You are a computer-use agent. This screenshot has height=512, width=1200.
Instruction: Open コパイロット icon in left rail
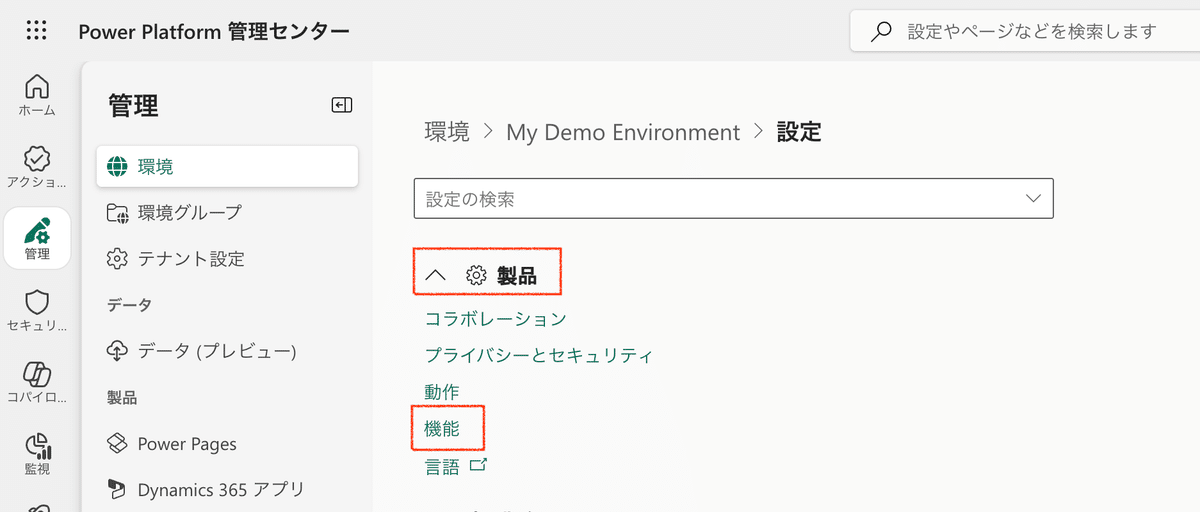pyautogui.click(x=37, y=382)
